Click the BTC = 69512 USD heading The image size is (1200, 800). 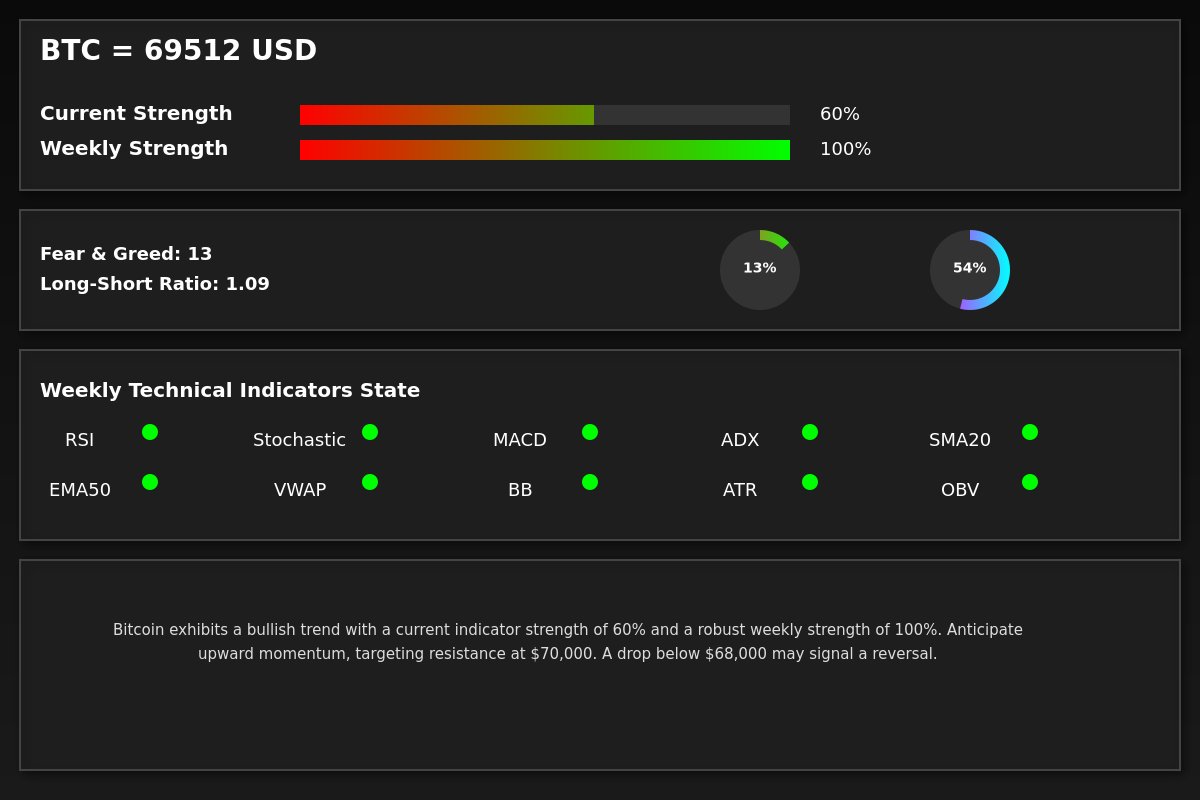tap(178, 51)
